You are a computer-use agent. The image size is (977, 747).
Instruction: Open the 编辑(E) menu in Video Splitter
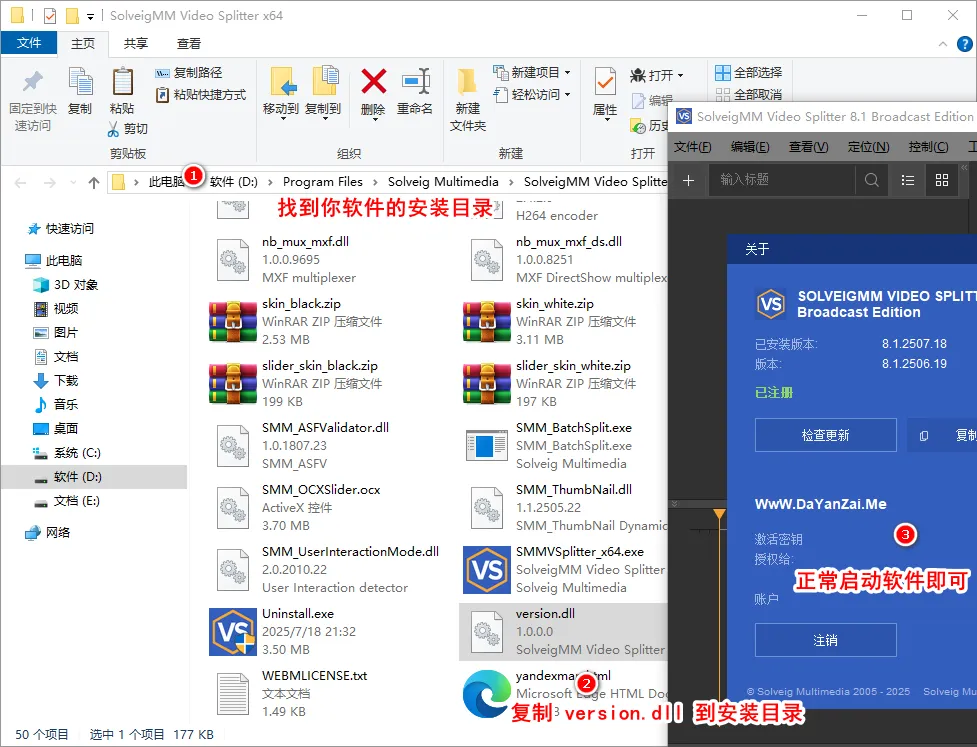point(750,147)
